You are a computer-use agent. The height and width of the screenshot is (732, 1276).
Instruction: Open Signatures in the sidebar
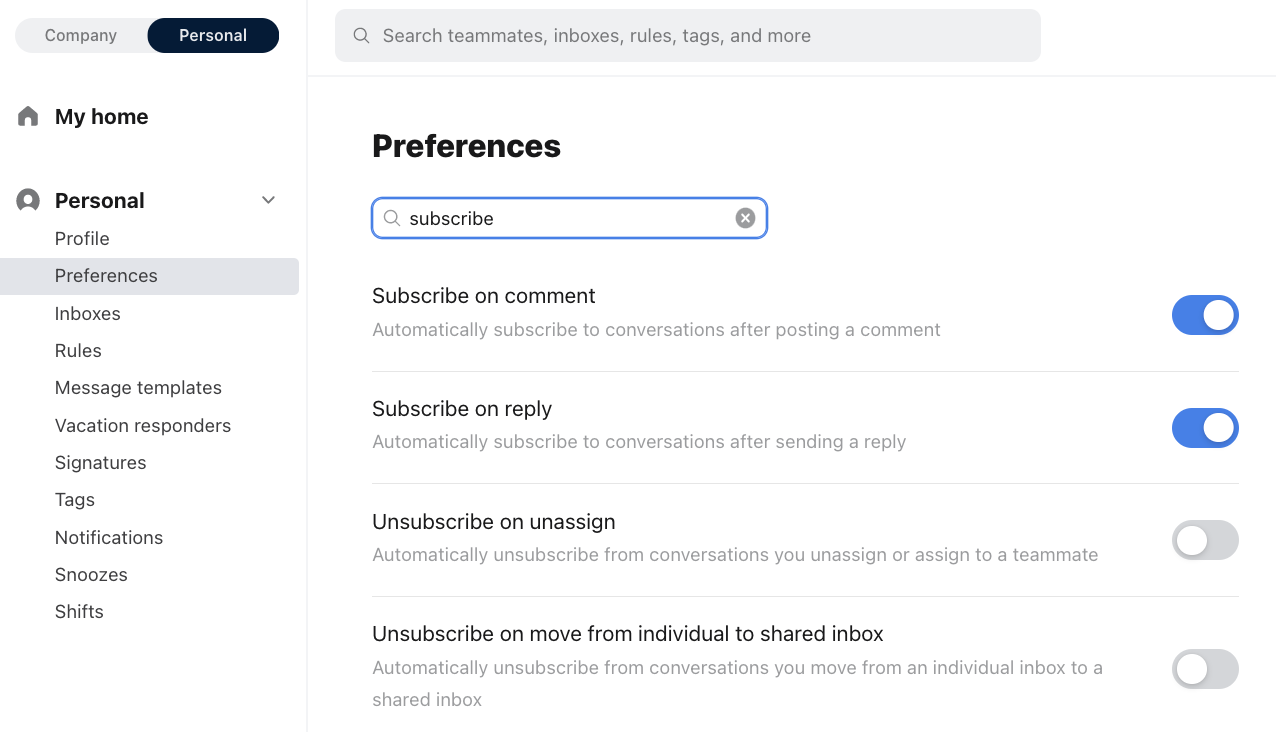[100, 462]
